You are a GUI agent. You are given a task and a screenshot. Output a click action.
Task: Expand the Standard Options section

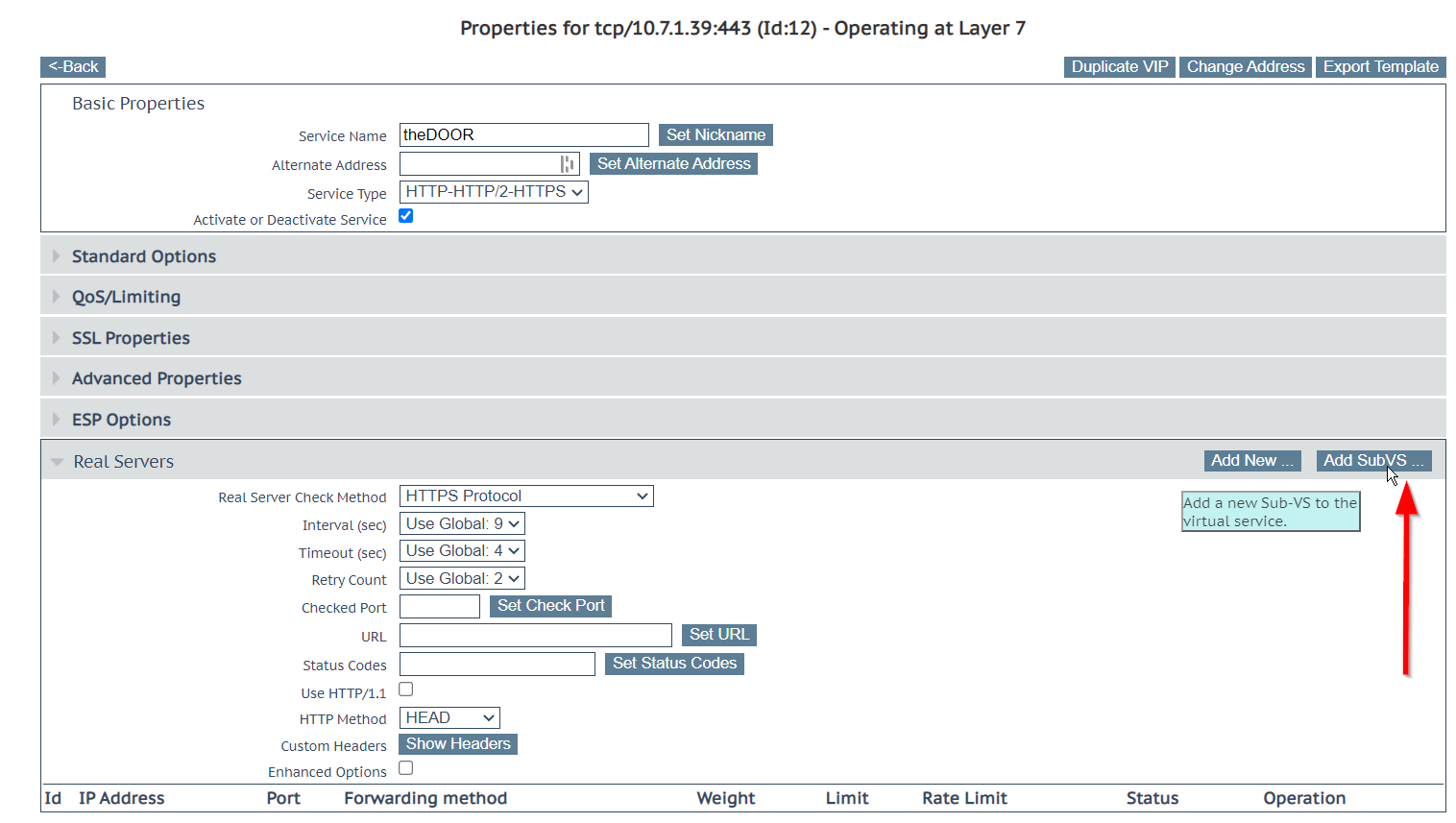click(x=143, y=256)
